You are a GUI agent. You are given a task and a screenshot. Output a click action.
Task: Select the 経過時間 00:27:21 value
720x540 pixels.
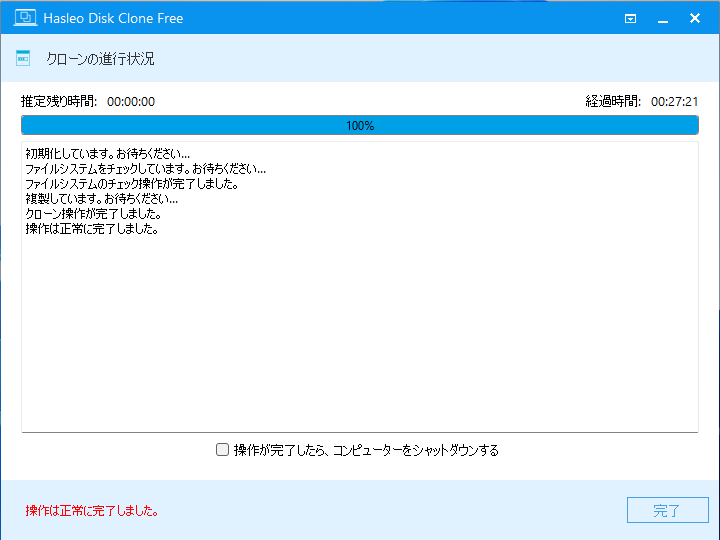click(x=674, y=101)
